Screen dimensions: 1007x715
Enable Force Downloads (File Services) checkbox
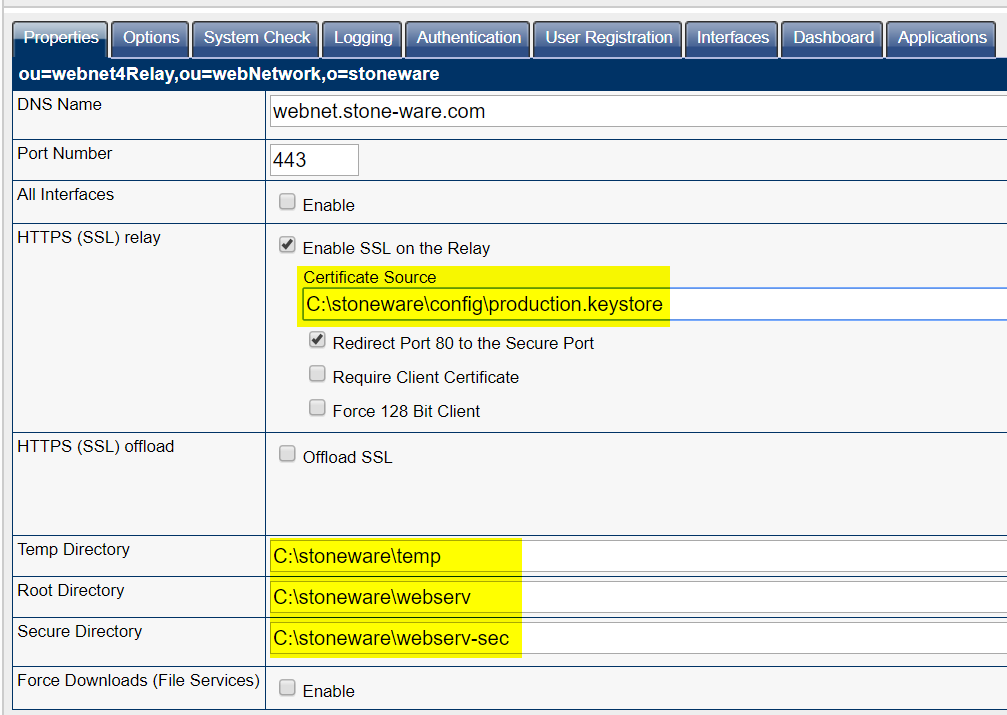pyautogui.click(x=287, y=688)
